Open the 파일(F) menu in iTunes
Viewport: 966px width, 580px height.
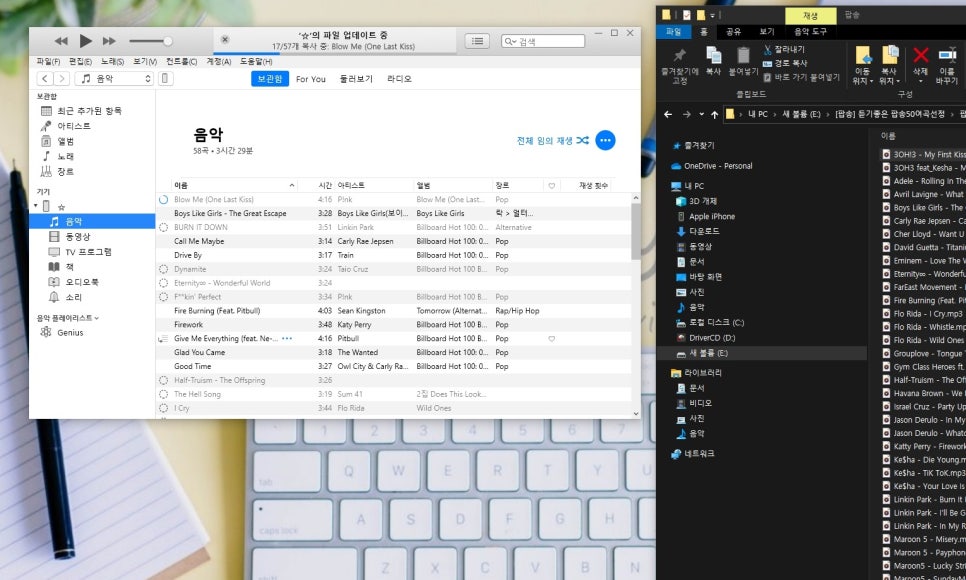click(x=48, y=62)
